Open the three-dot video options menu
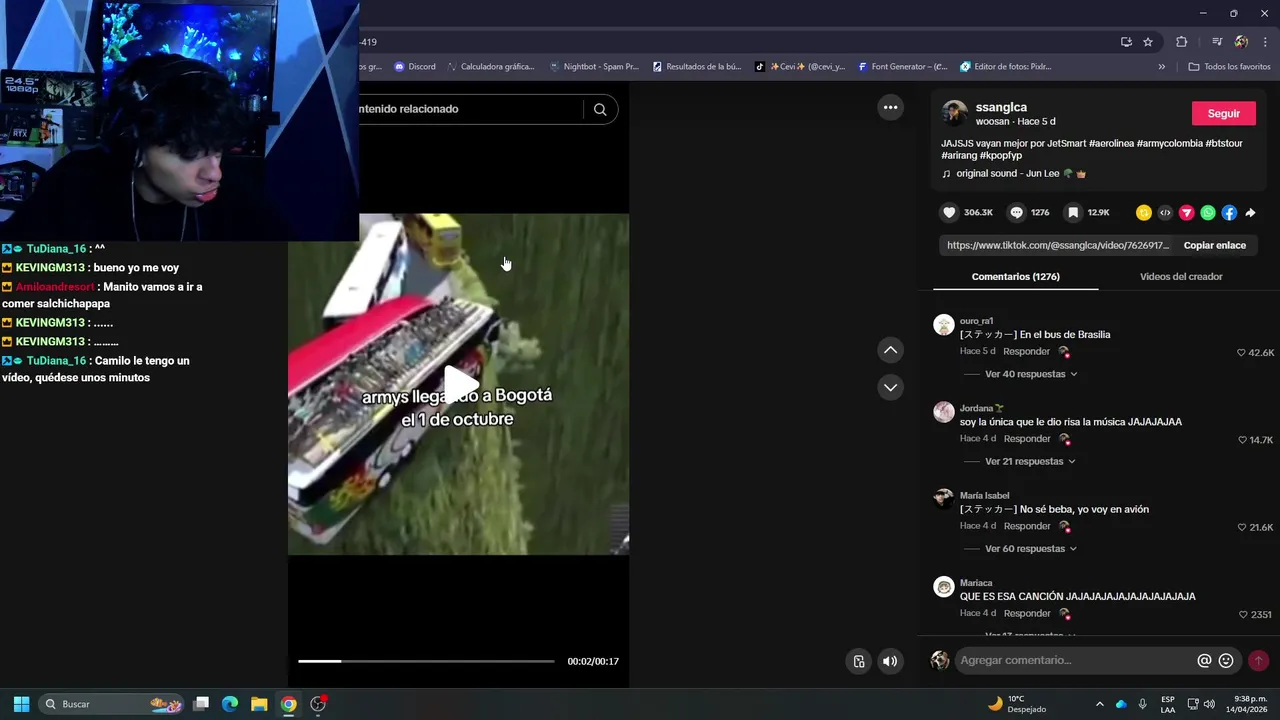The width and height of the screenshot is (1280, 720). (890, 107)
